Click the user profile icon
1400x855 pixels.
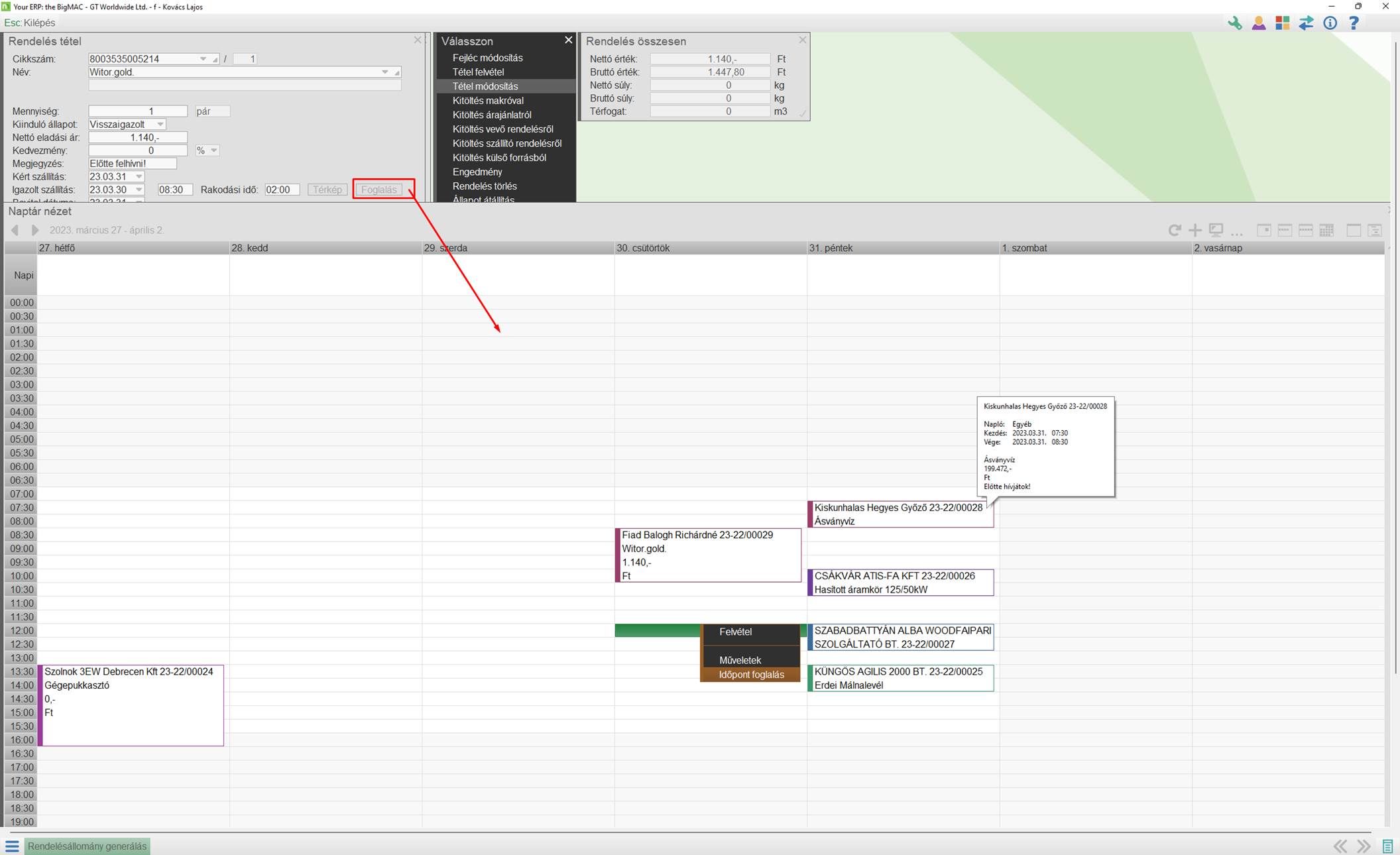[x=1258, y=23]
